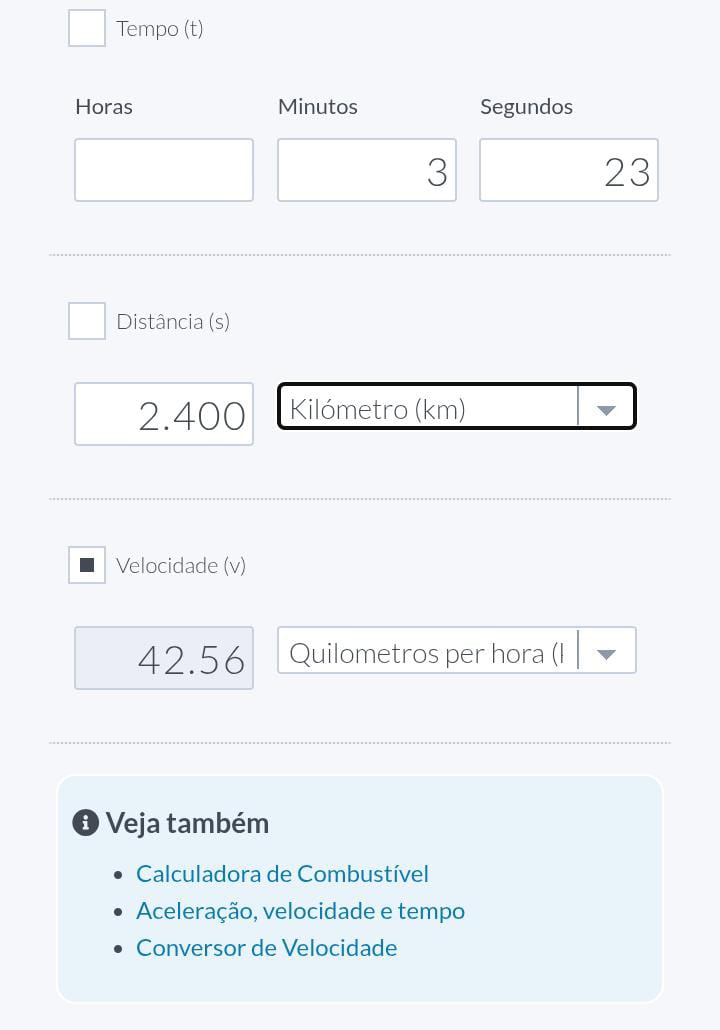Click the velocity unit dropdown arrow
Image resolution: width=720 pixels, height=1030 pixels.
click(x=606, y=652)
